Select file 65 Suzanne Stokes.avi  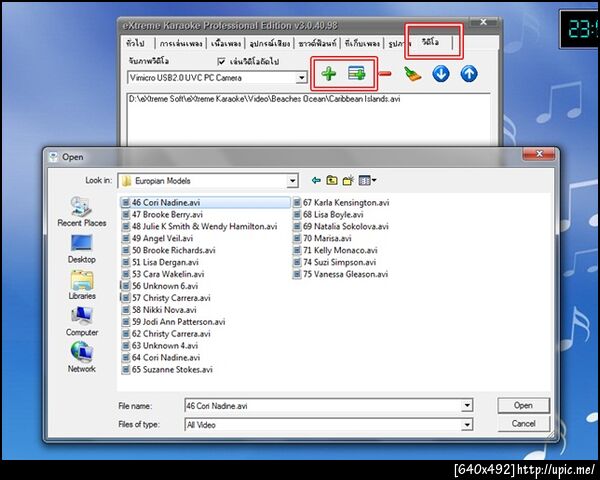[x=167, y=369]
